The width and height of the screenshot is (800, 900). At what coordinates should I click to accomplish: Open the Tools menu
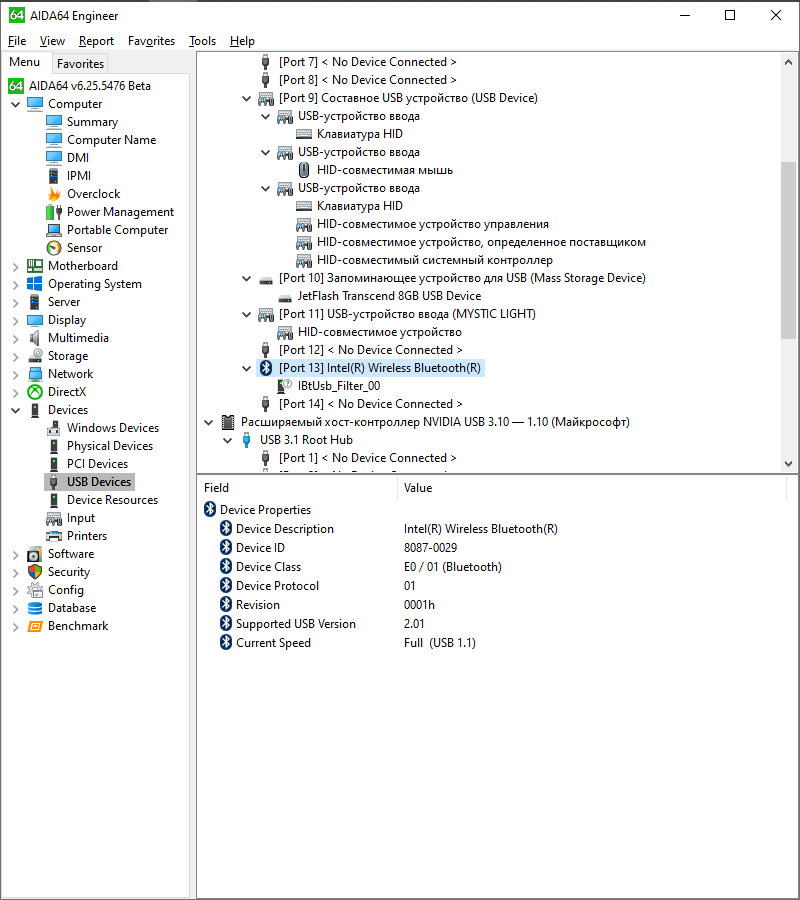(202, 41)
